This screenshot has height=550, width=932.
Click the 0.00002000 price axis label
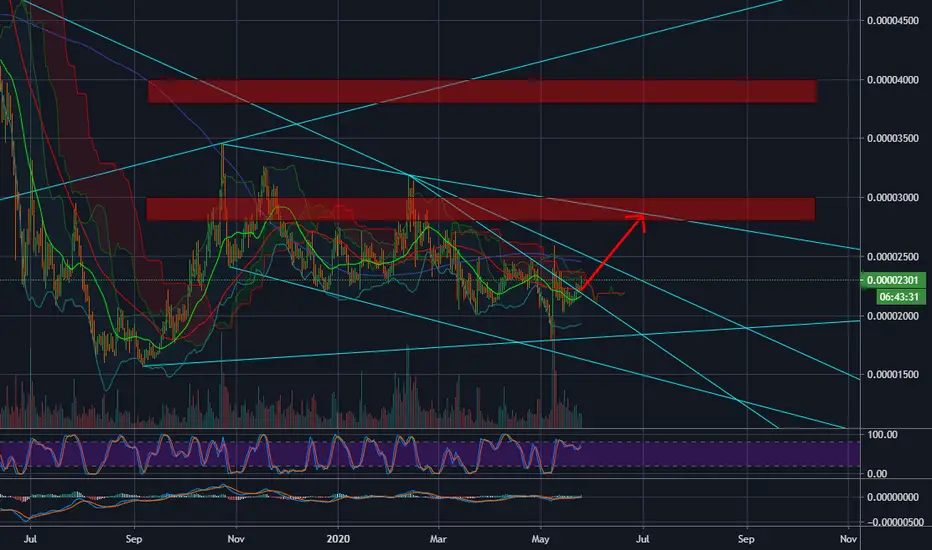[x=893, y=316]
